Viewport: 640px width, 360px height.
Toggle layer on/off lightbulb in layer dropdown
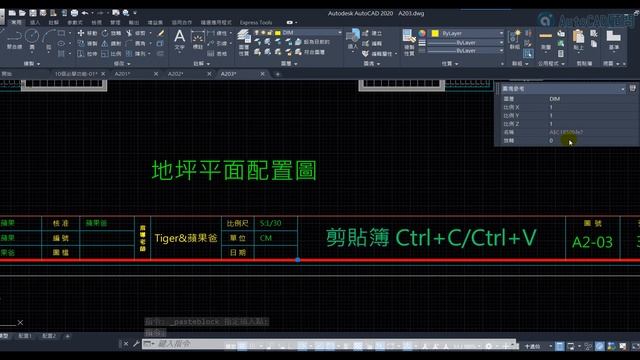coord(256,33)
